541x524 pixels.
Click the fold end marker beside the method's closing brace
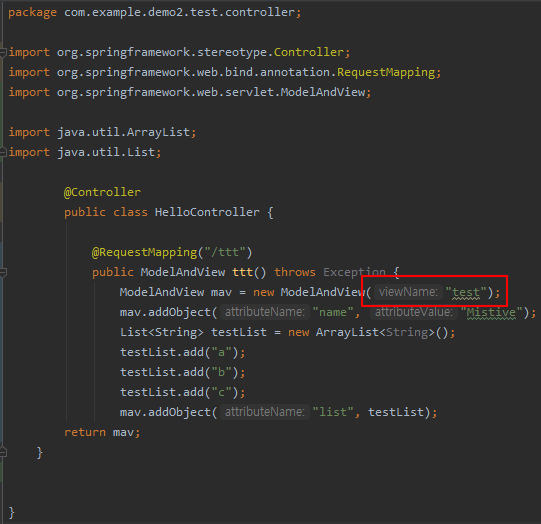[3, 452]
